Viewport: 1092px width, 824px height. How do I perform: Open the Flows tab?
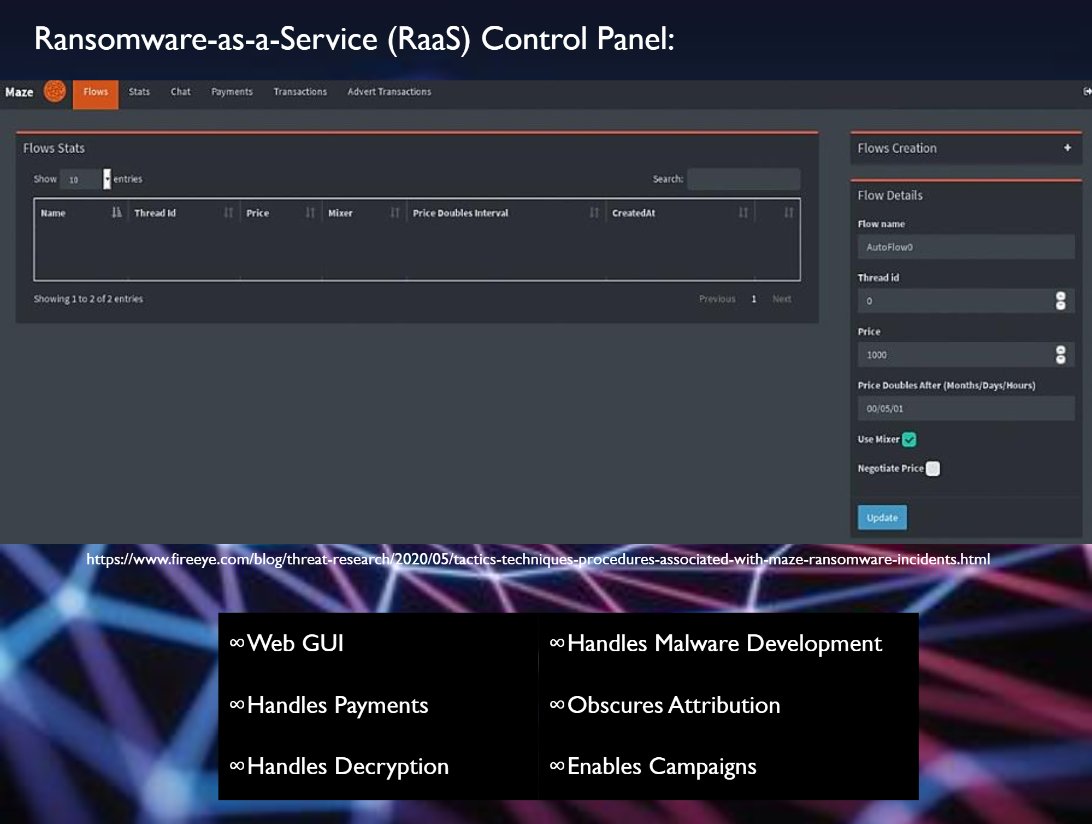coord(95,93)
